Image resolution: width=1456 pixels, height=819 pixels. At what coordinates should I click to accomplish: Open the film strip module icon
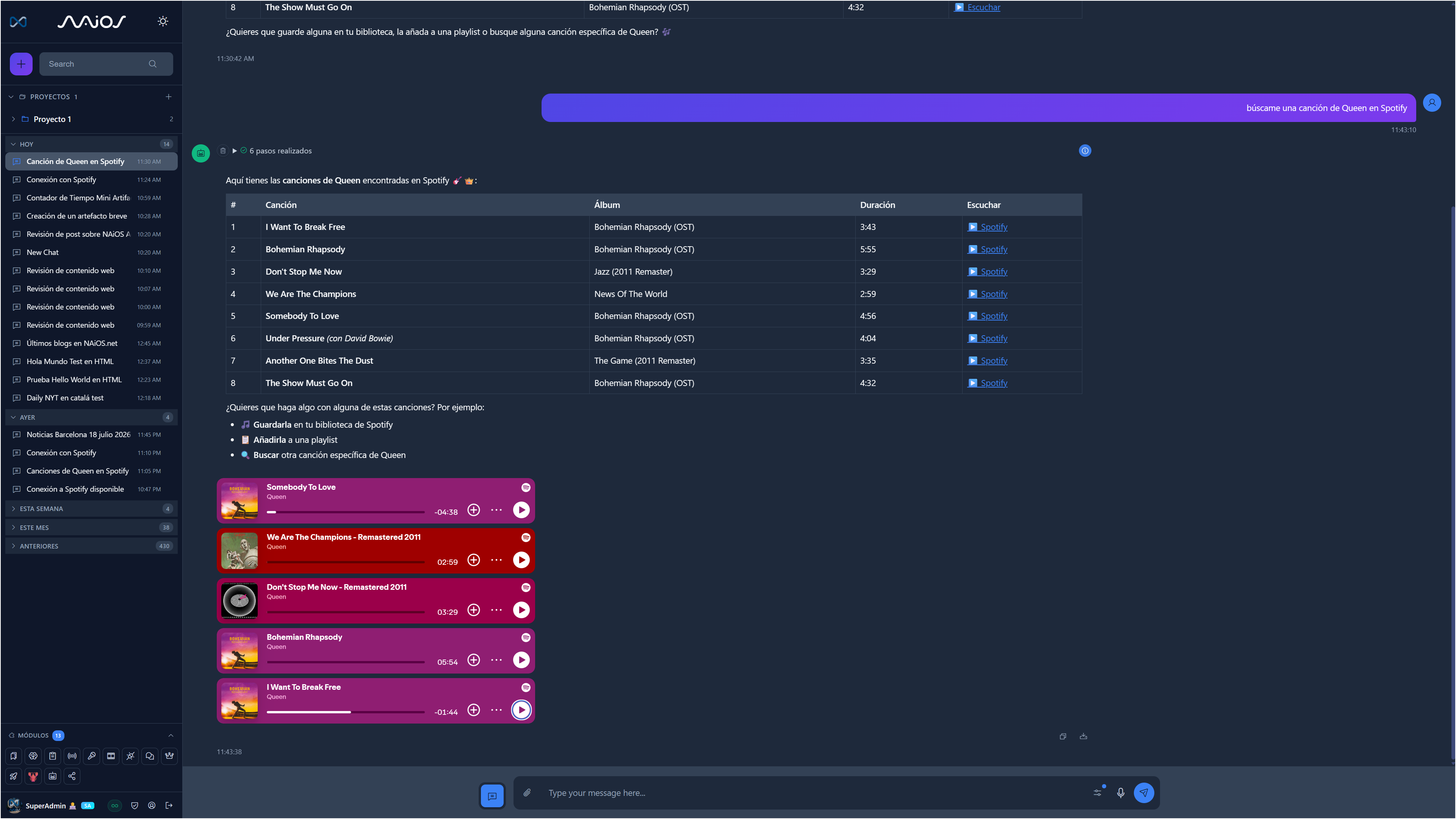[111, 756]
